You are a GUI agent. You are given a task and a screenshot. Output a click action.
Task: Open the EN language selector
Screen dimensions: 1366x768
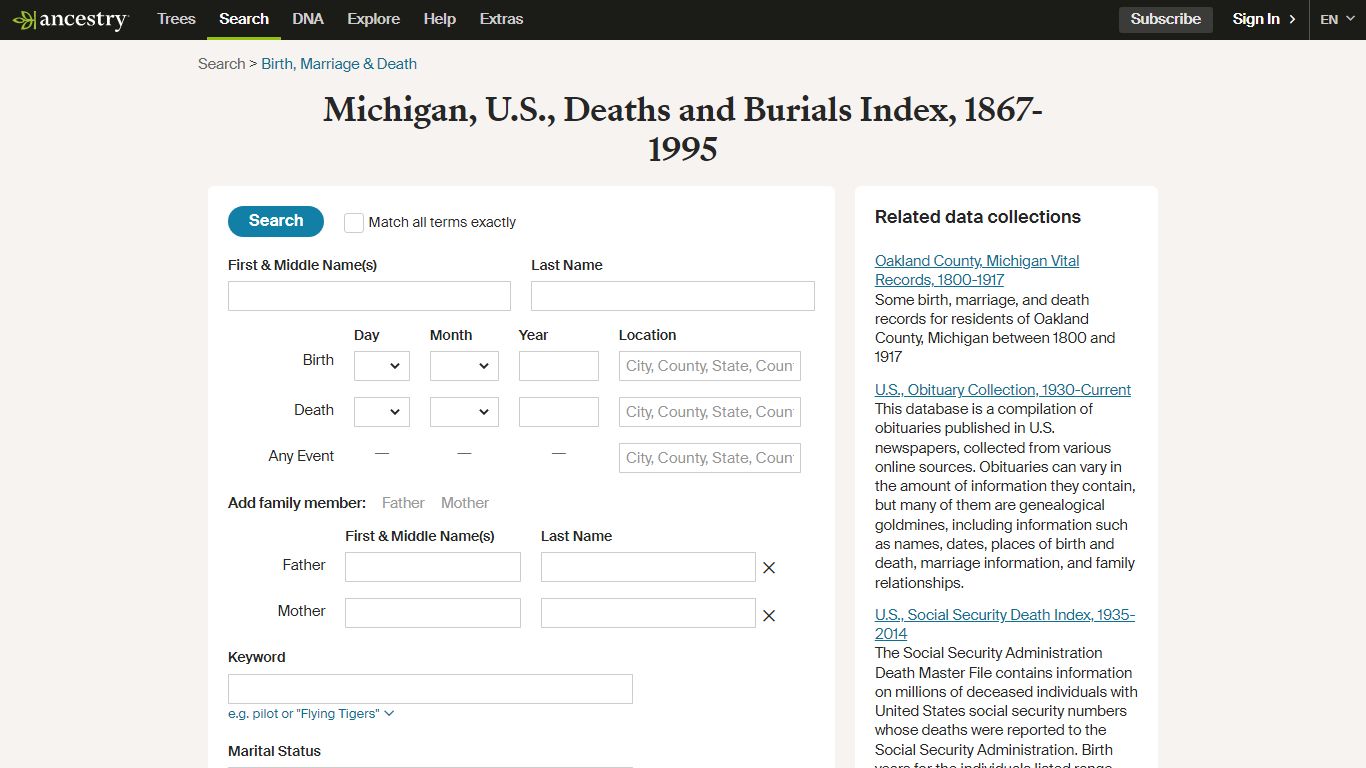(1337, 19)
